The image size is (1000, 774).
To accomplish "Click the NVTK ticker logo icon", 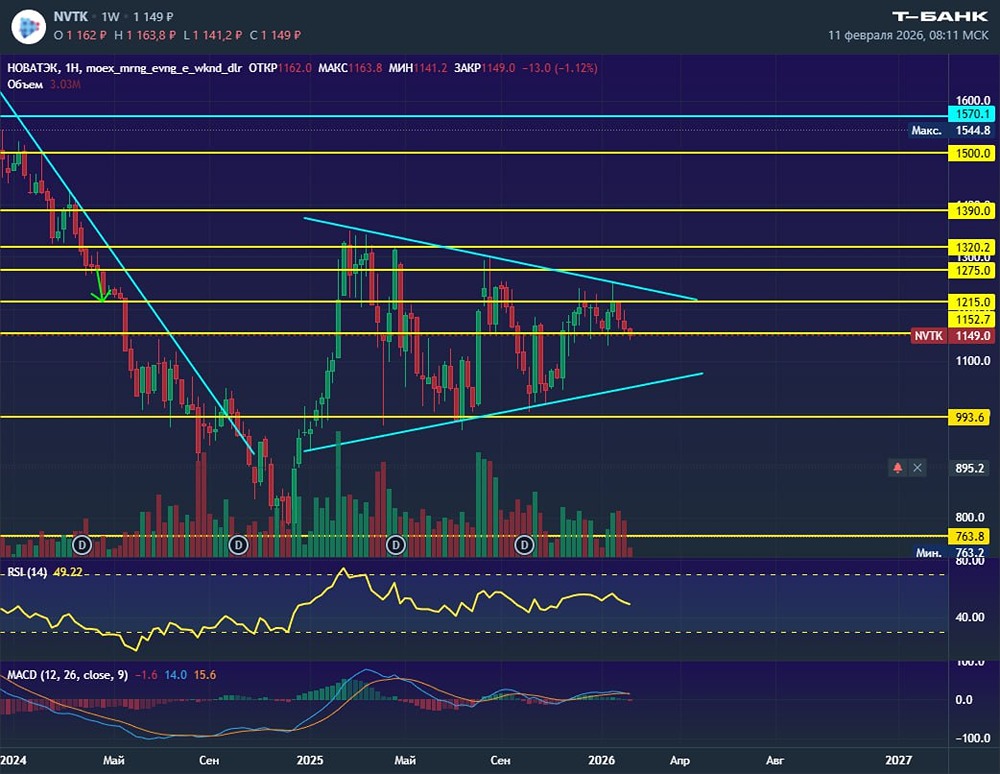I will tap(29, 26).
